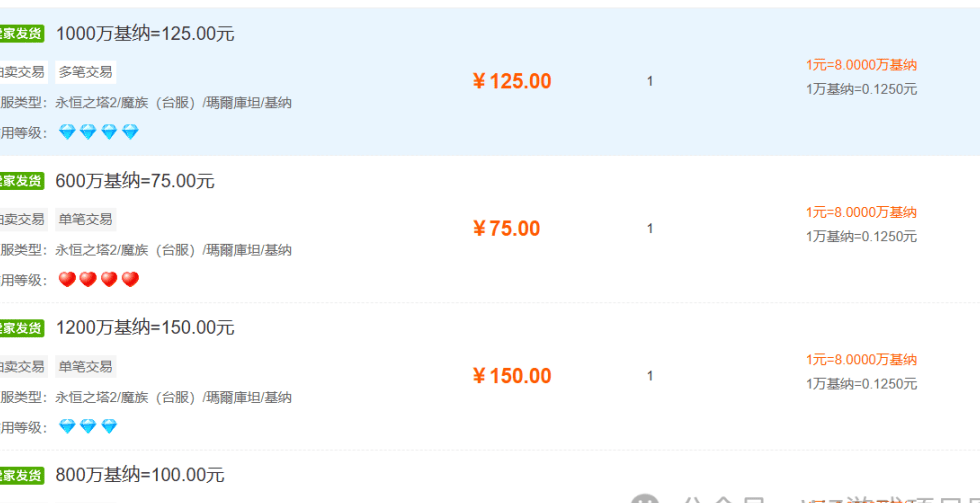Viewport: 980px width, 503px height.
Task: Click the 1万基纳=0.1250元 ratio beside ¥75.00
Action: (861, 237)
